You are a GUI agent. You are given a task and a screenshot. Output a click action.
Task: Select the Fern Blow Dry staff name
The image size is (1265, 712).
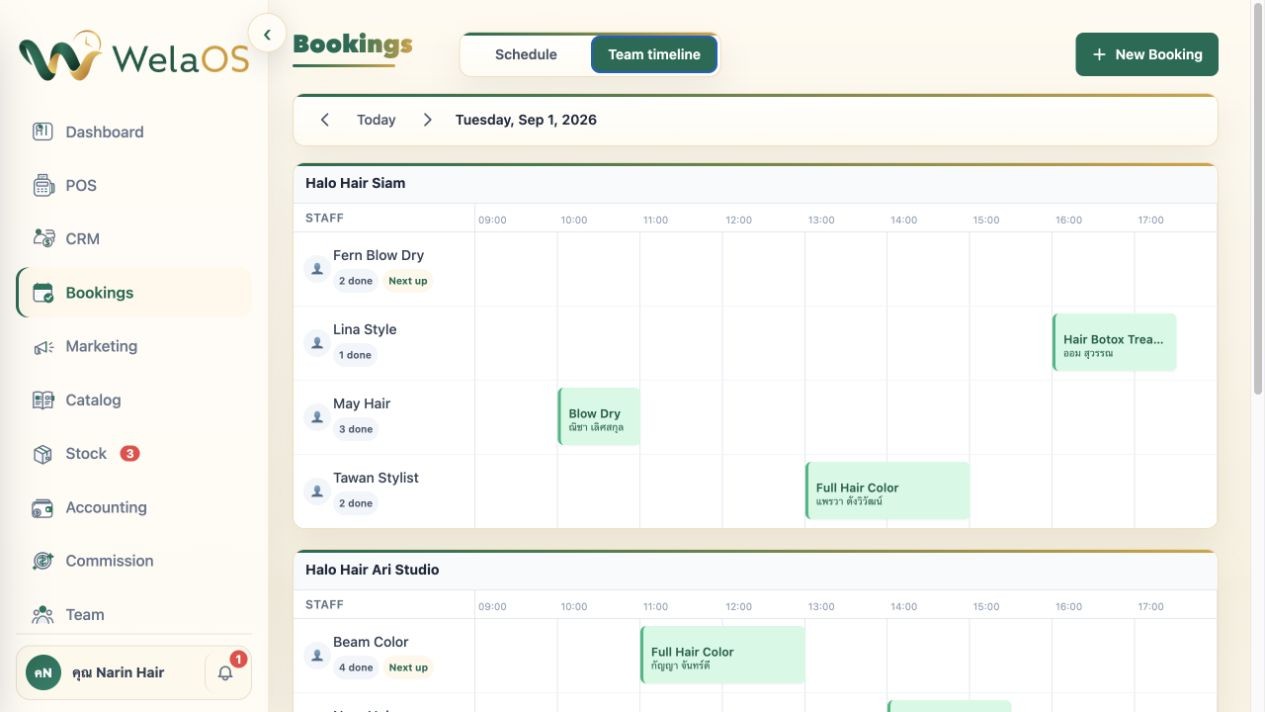(378, 255)
